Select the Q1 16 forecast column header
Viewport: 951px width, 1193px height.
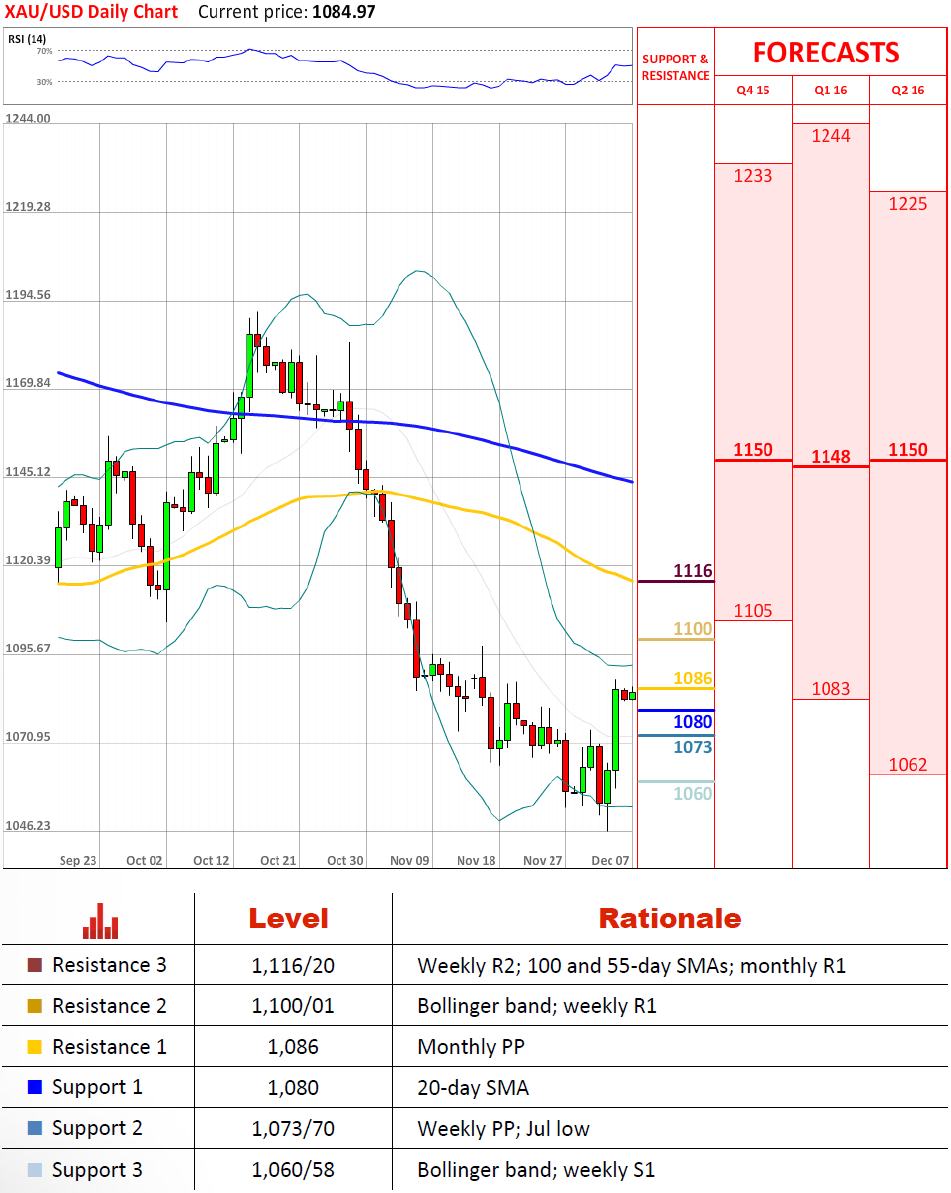[831, 90]
